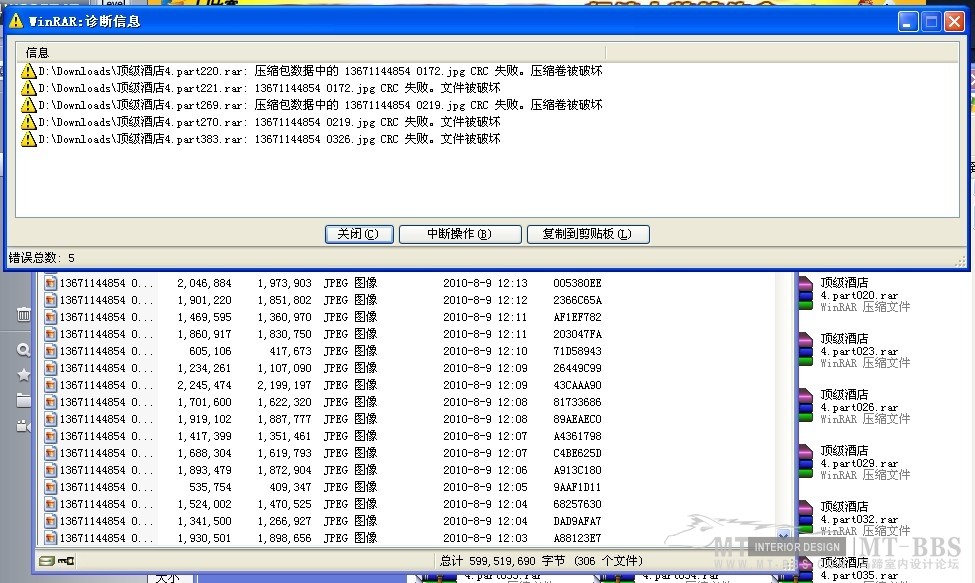This screenshot has height=583, width=975.
Task: Select the 顶级酒店4.part032.rar archive icon
Action: click(x=805, y=517)
